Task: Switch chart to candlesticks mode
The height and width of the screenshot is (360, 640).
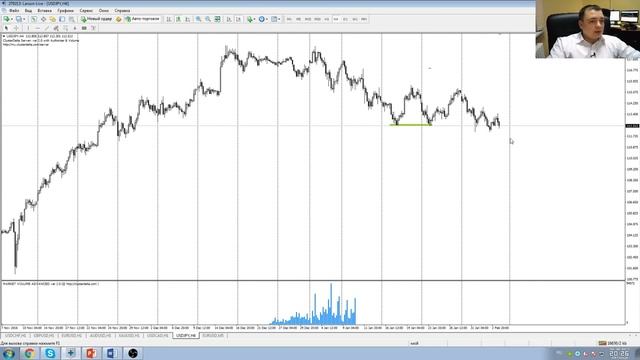Action: tap(178, 19)
